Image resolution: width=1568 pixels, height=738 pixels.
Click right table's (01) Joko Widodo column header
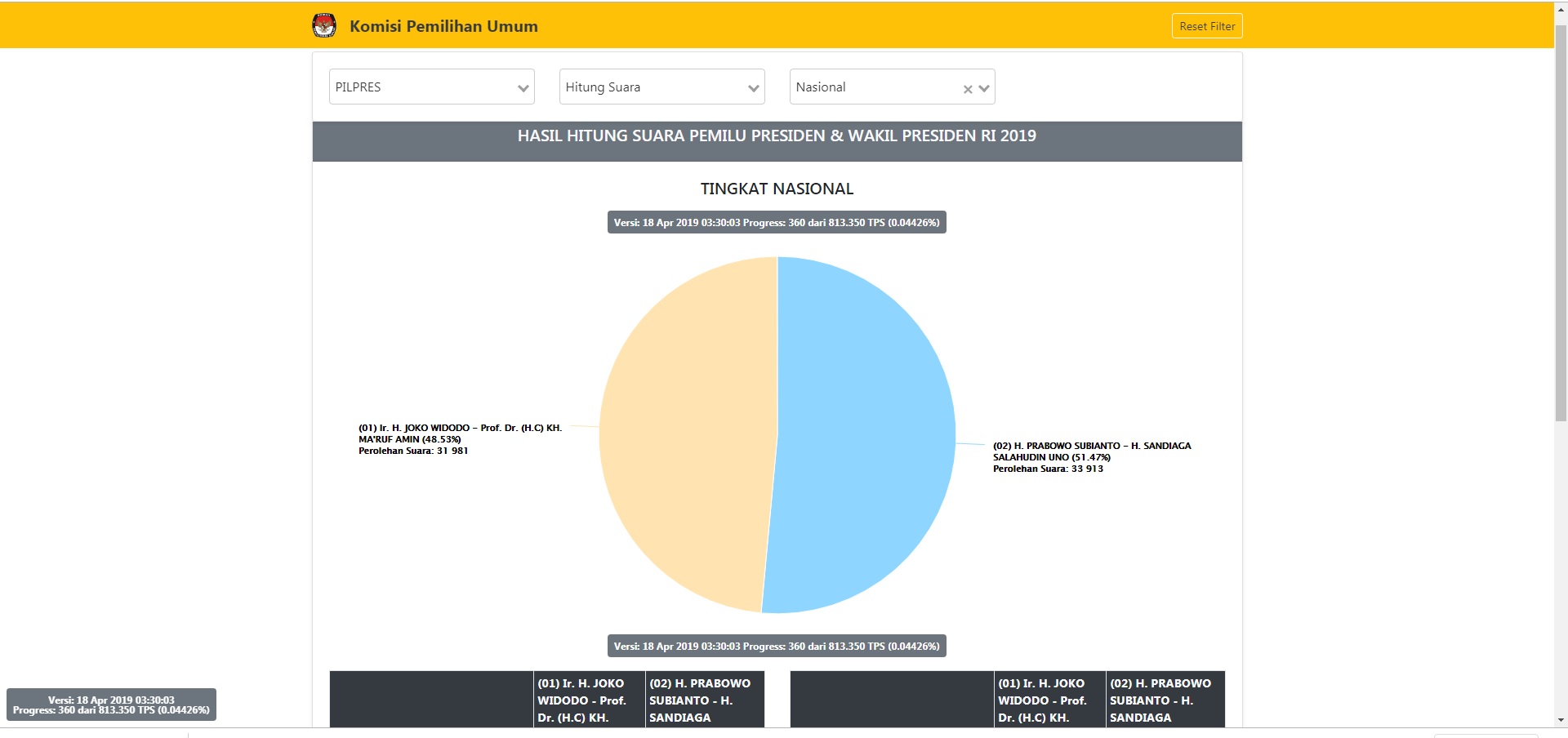tap(1049, 700)
